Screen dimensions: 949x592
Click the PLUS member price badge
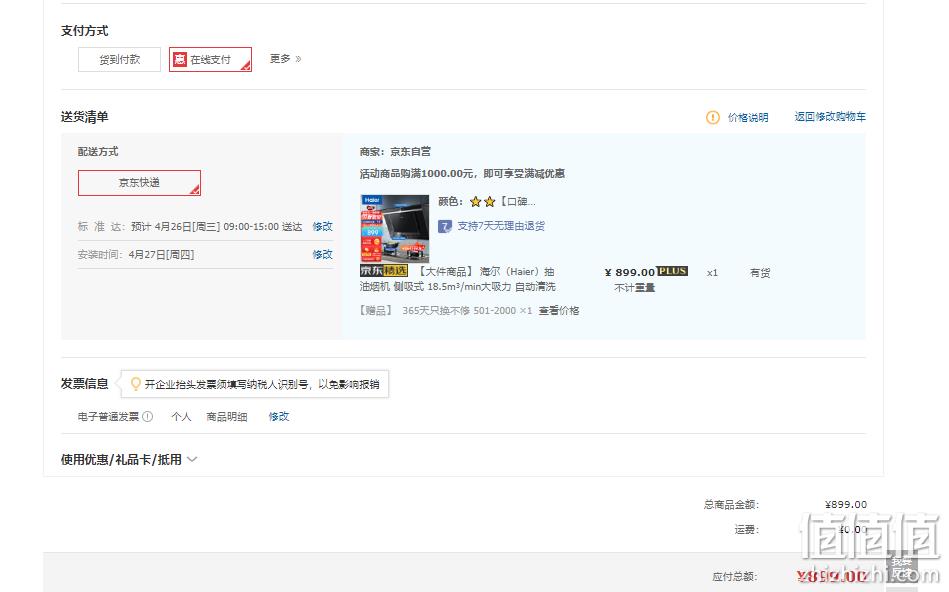pyautogui.click(x=672, y=271)
